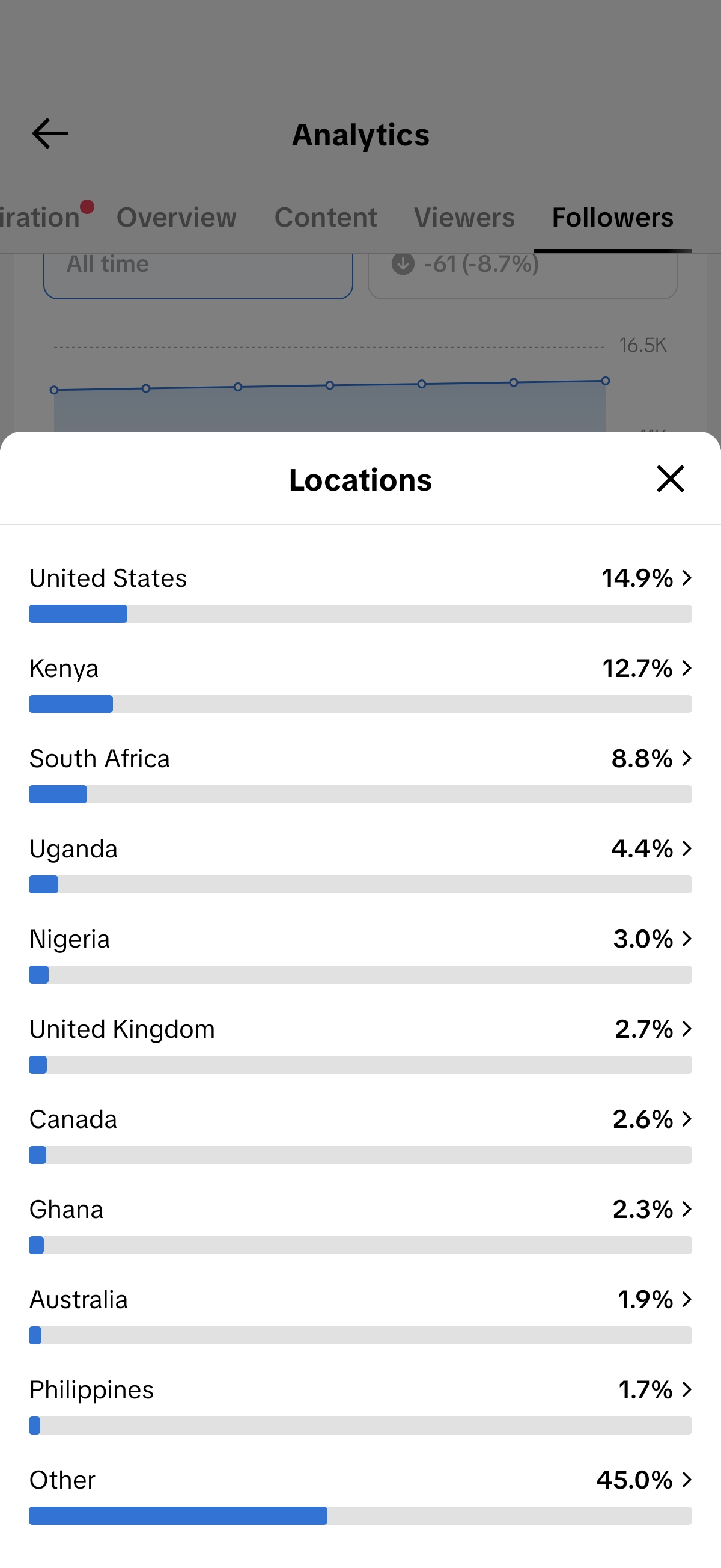Select the Followers tab
This screenshot has width=721, height=1568.
coord(613,217)
